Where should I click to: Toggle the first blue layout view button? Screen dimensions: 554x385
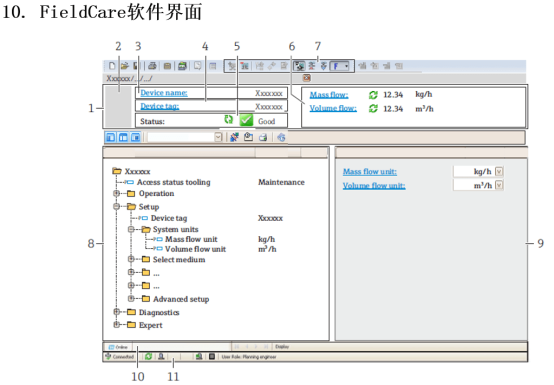coord(111,137)
